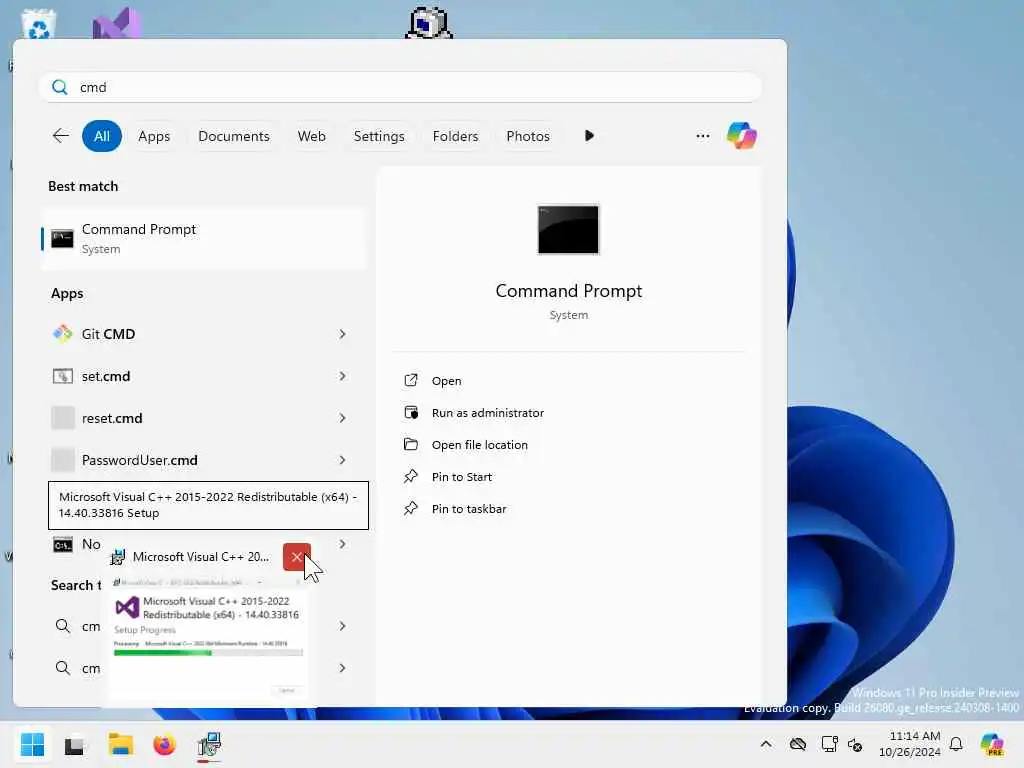1024x768 pixels.
Task: Show more filters with the play arrow
Action: (x=589, y=136)
